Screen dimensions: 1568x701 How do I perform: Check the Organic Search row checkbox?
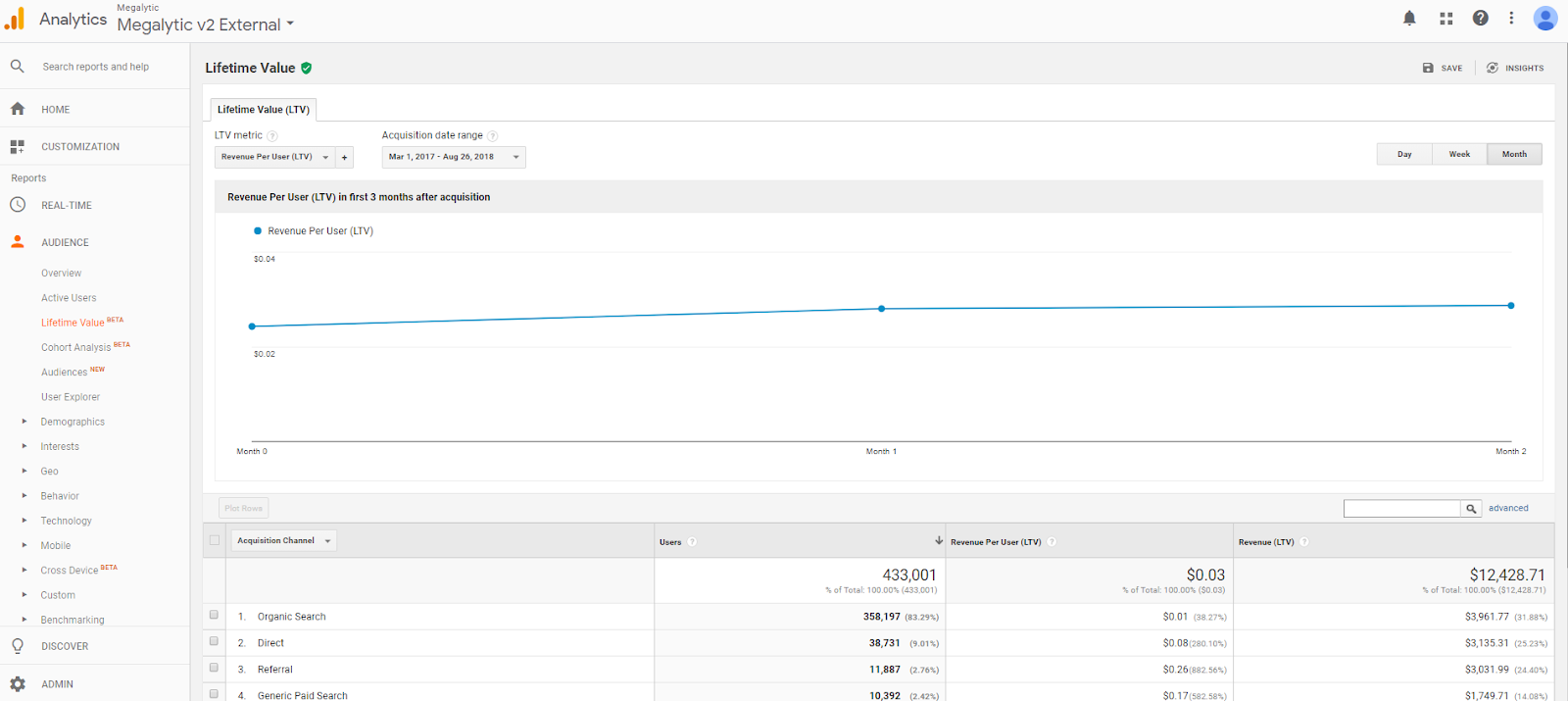coord(214,615)
